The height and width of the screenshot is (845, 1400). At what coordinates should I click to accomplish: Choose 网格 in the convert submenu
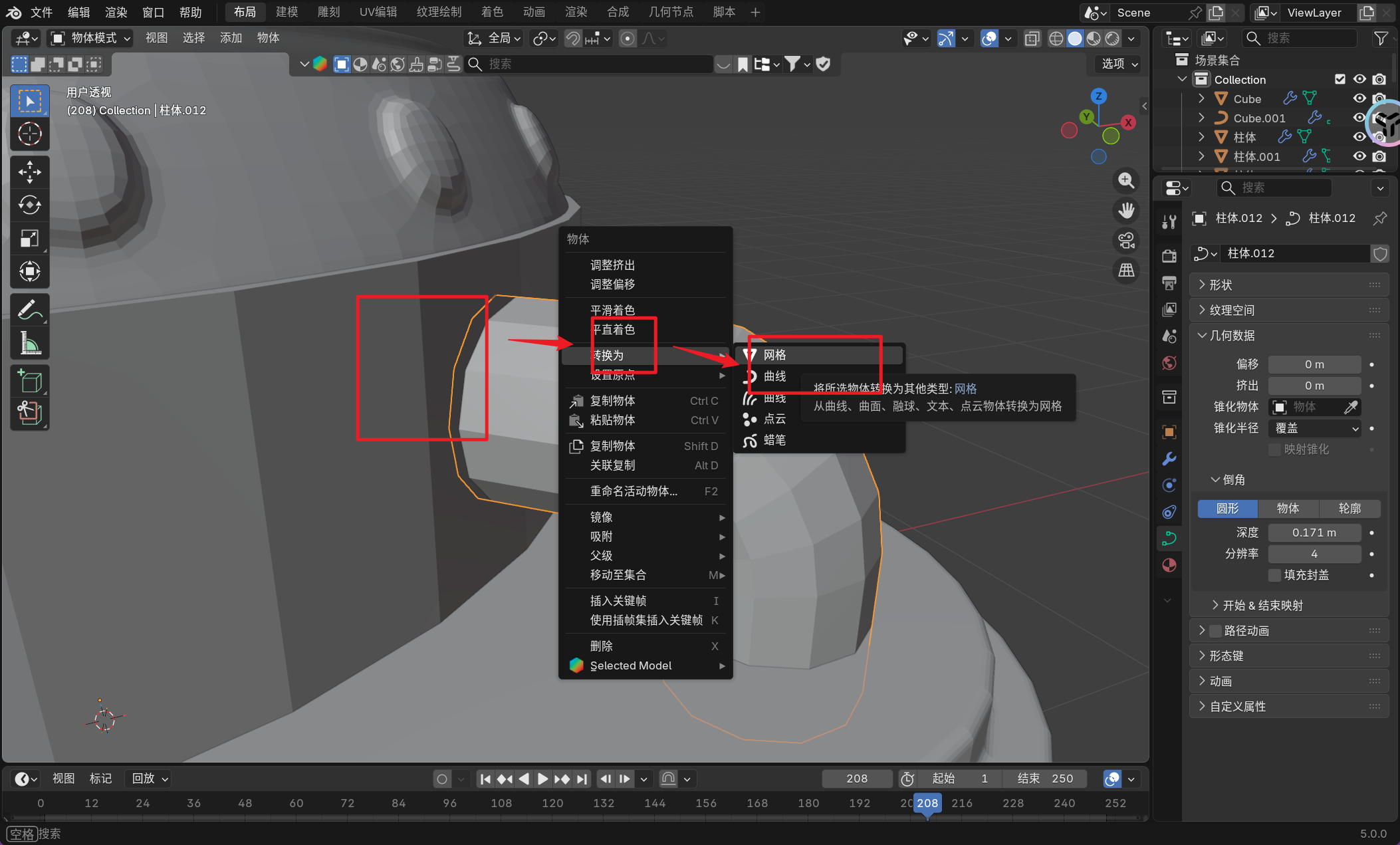774,355
